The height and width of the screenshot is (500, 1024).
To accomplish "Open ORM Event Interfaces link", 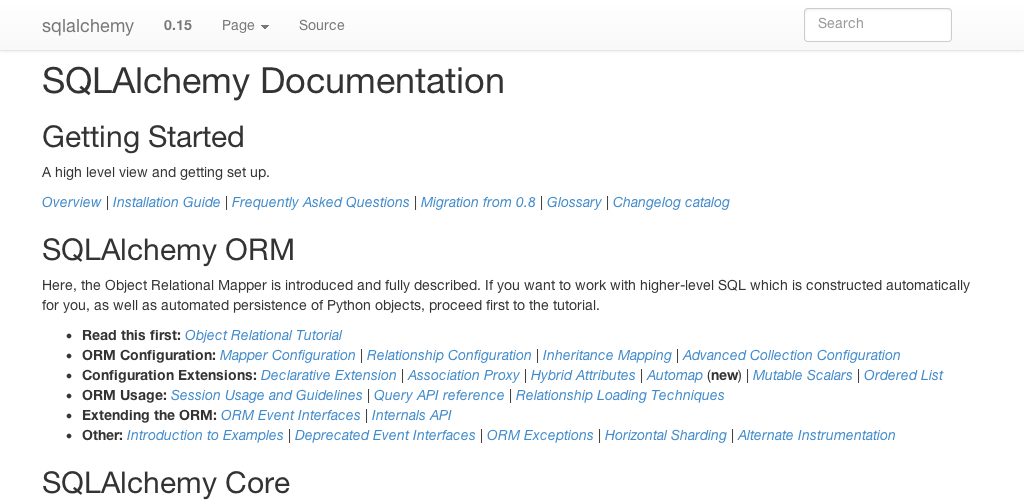I will pyautogui.click(x=291, y=416).
